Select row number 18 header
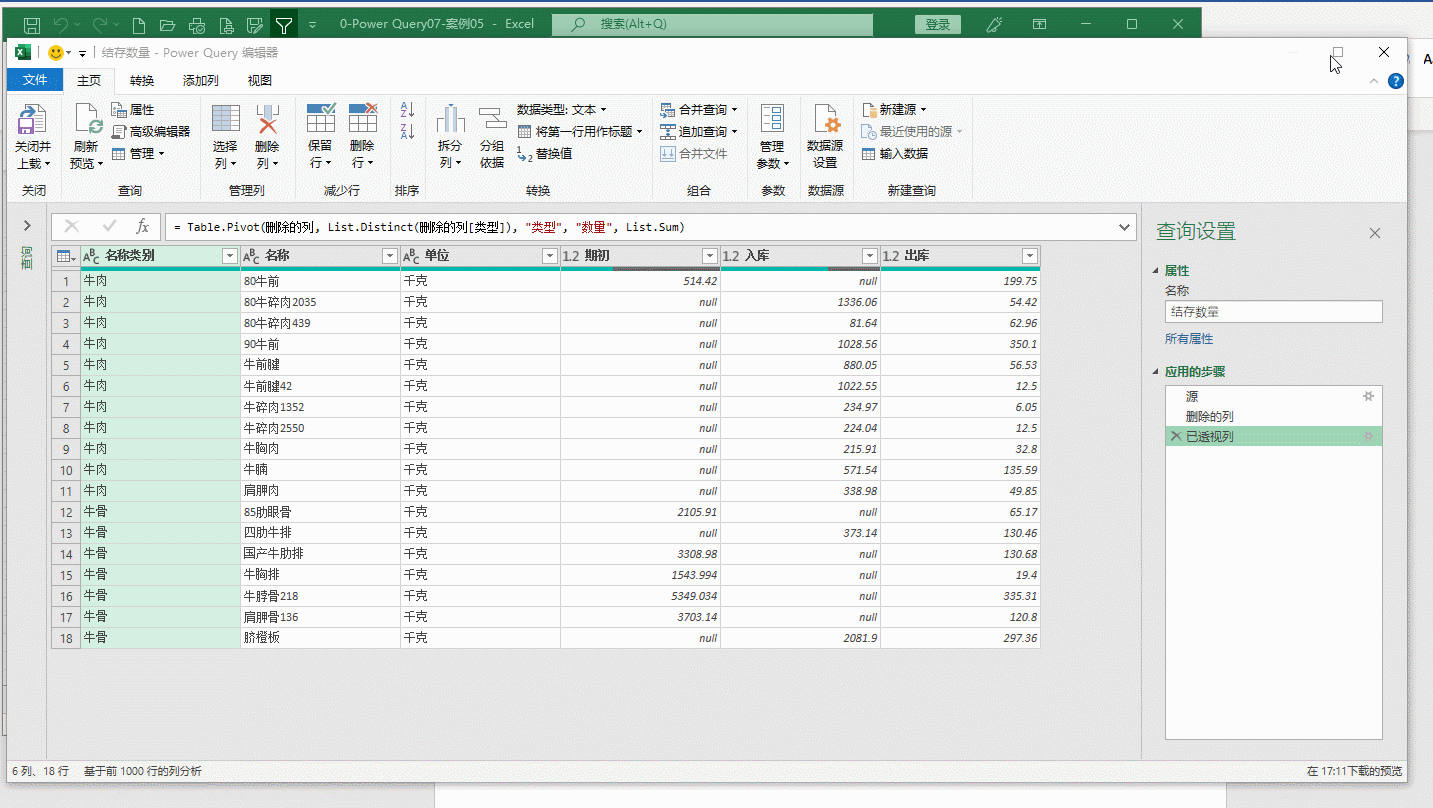The height and width of the screenshot is (808, 1433). (66, 638)
